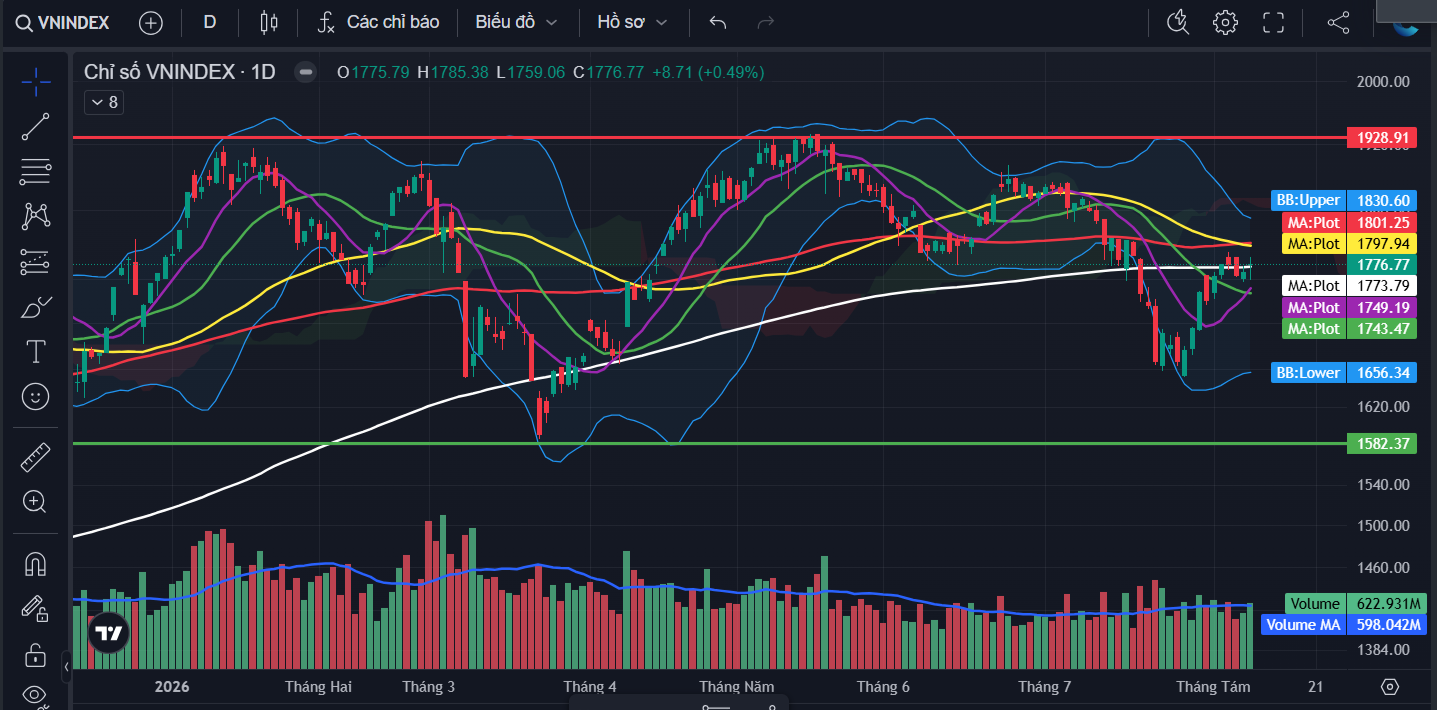Screen dimensions: 1437x710
Task: Select the BB:Upper 1830.60 label
Action: click(x=1344, y=200)
